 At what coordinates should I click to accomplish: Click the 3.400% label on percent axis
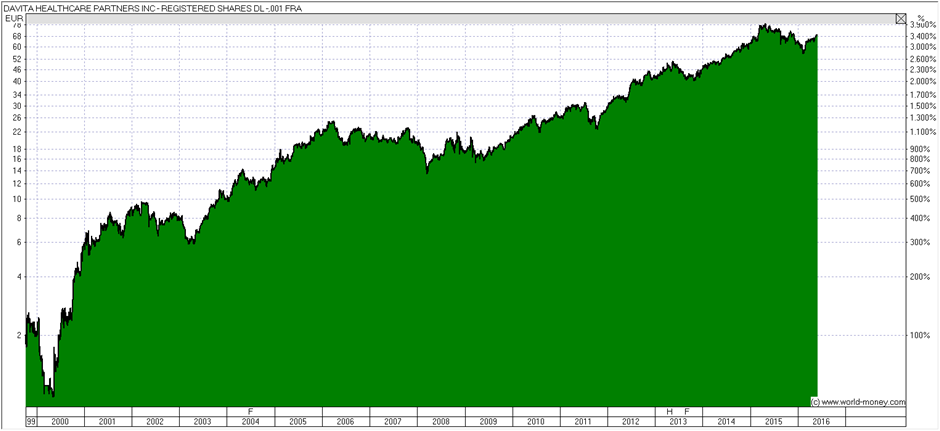point(923,36)
